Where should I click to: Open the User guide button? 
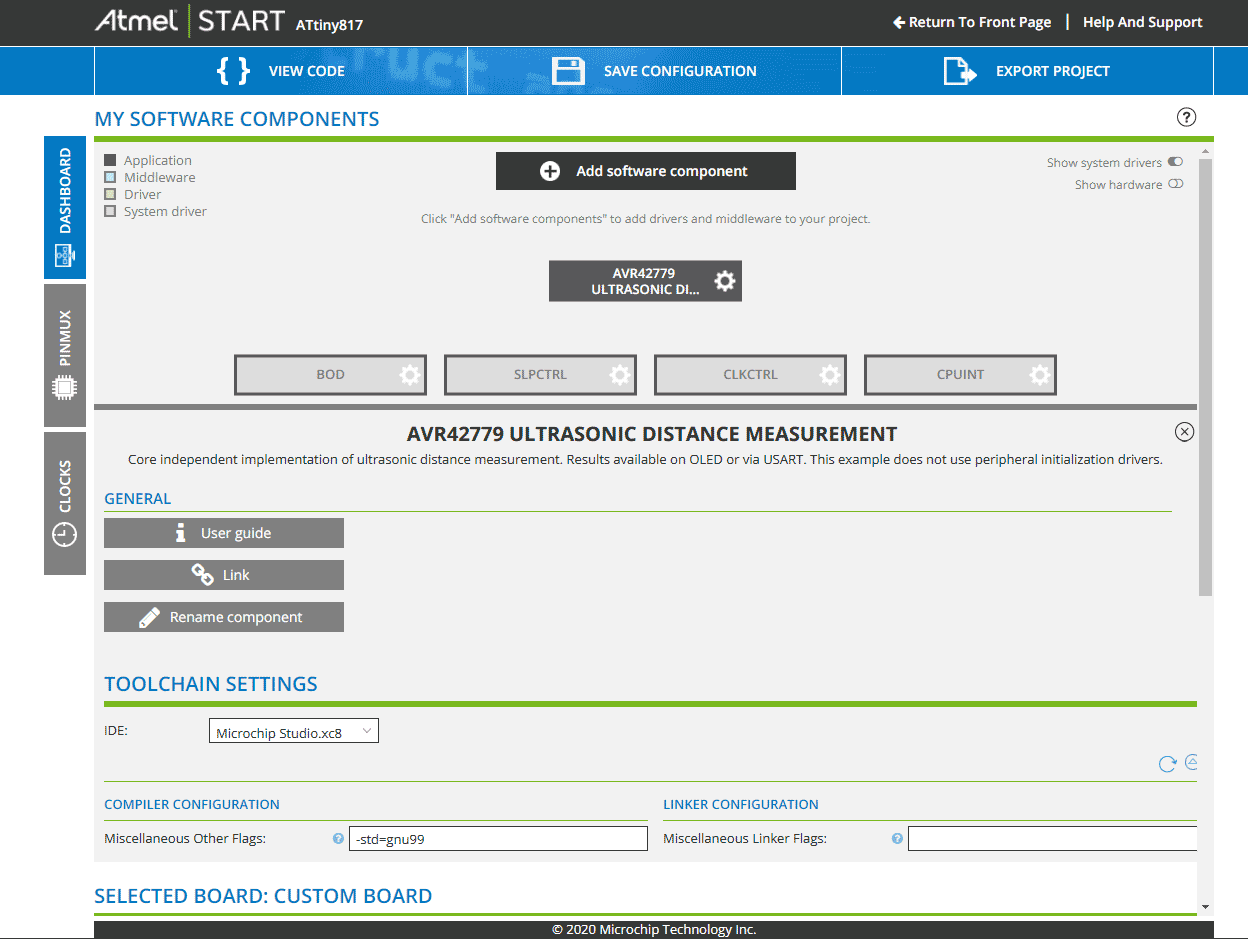(x=224, y=533)
